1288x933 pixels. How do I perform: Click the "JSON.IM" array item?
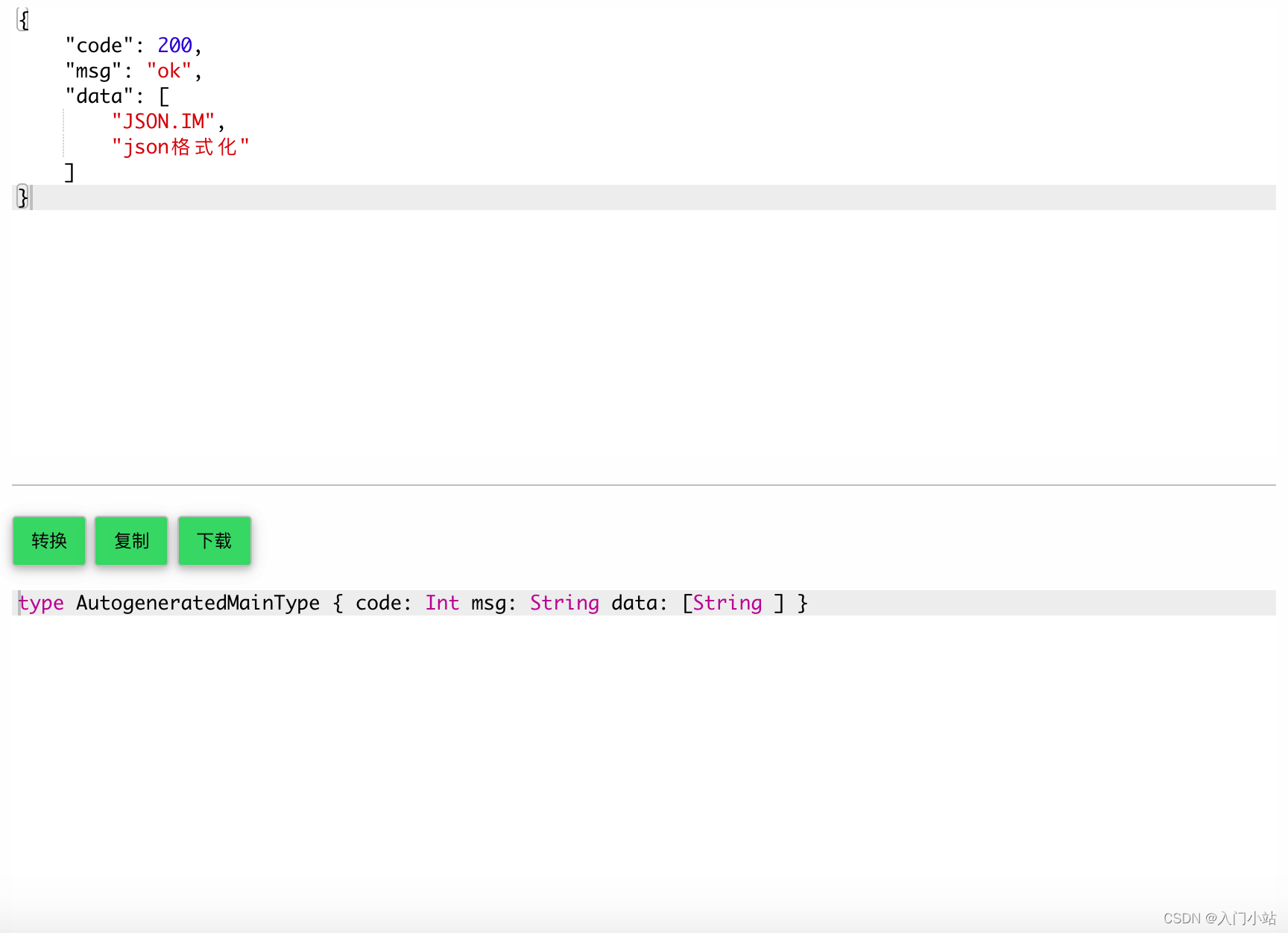(x=163, y=121)
